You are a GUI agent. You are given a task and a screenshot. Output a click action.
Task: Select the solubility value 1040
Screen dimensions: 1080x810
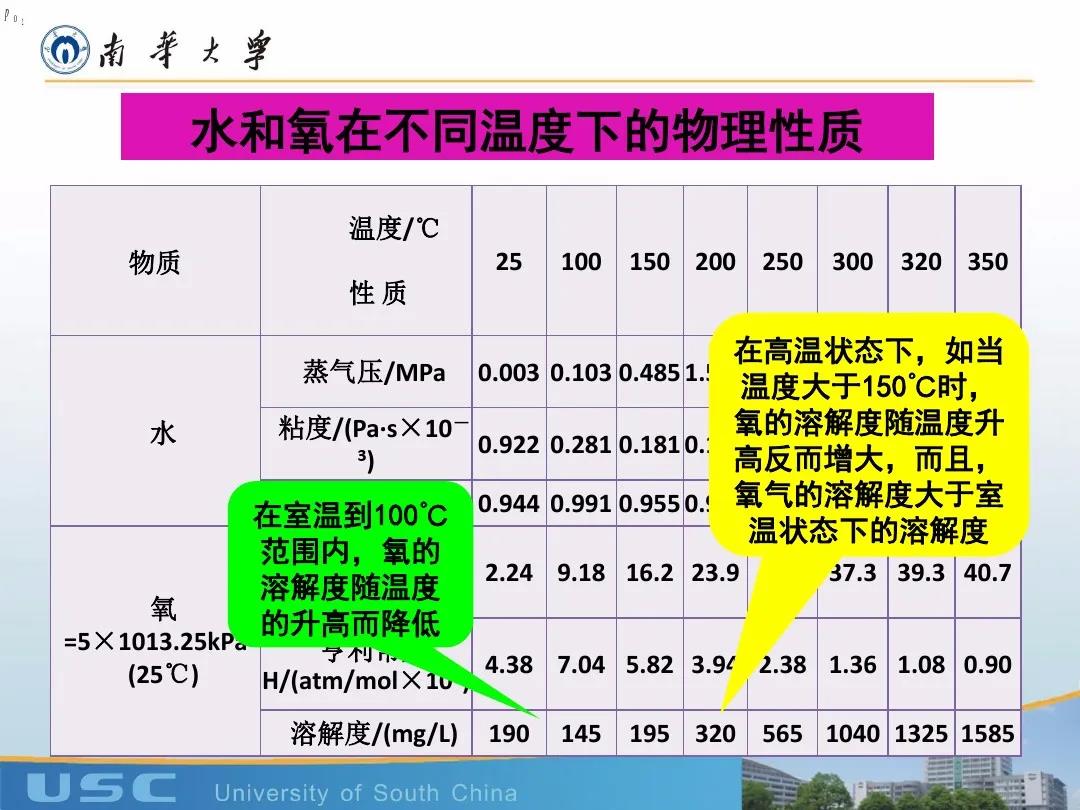point(852,734)
